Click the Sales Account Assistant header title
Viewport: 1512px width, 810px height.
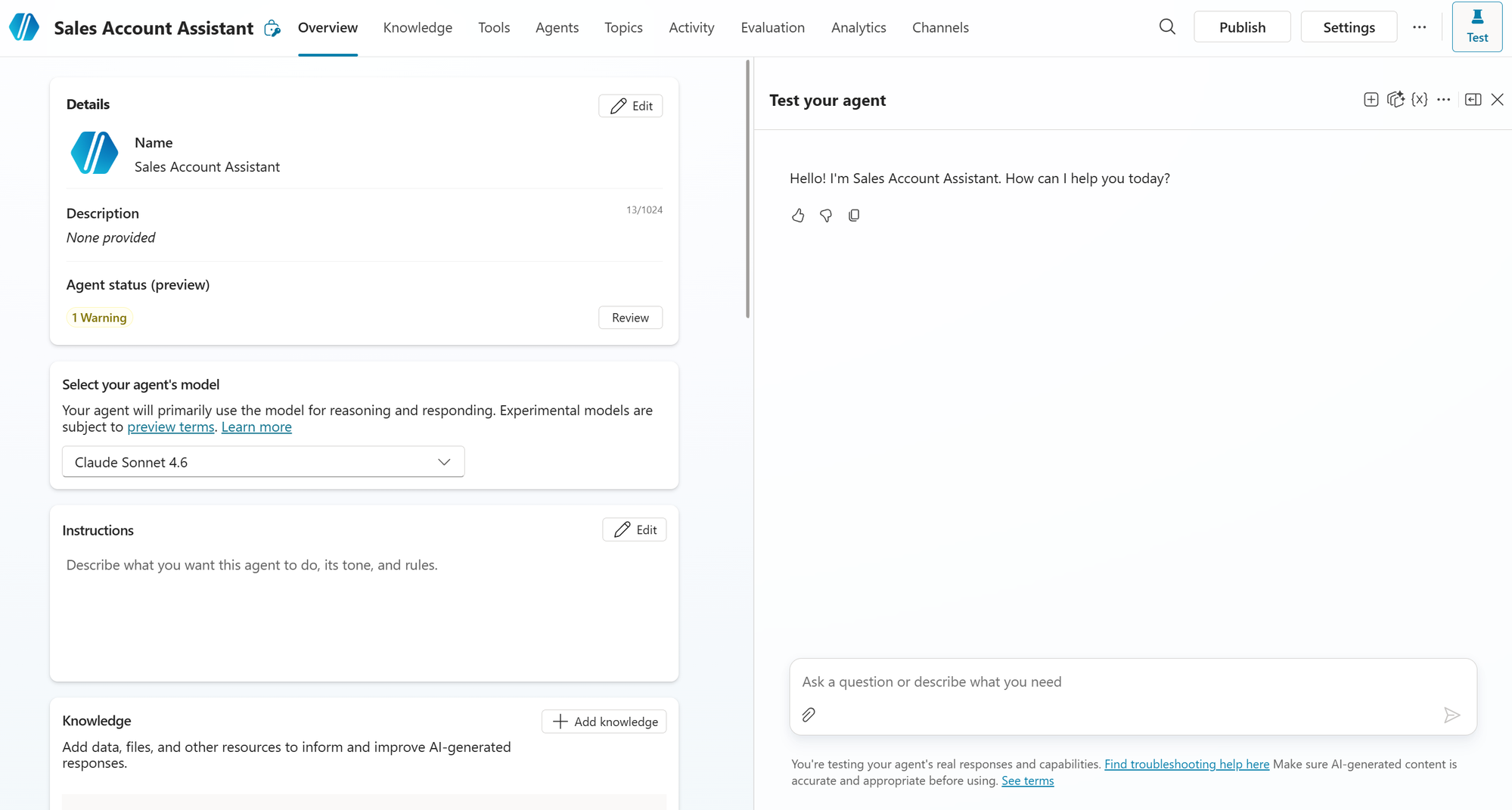154,28
